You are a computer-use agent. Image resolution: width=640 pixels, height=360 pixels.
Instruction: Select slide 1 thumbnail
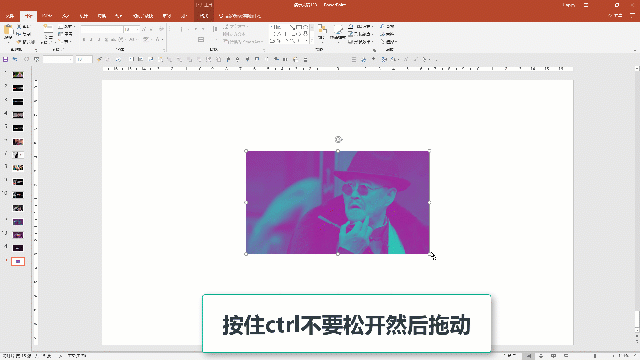click(x=18, y=75)
